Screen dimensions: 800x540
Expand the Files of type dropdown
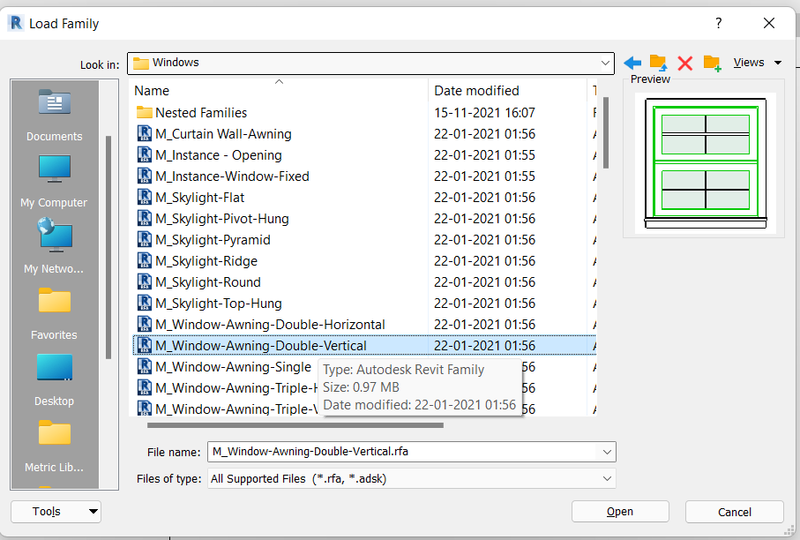coord(607,479)
